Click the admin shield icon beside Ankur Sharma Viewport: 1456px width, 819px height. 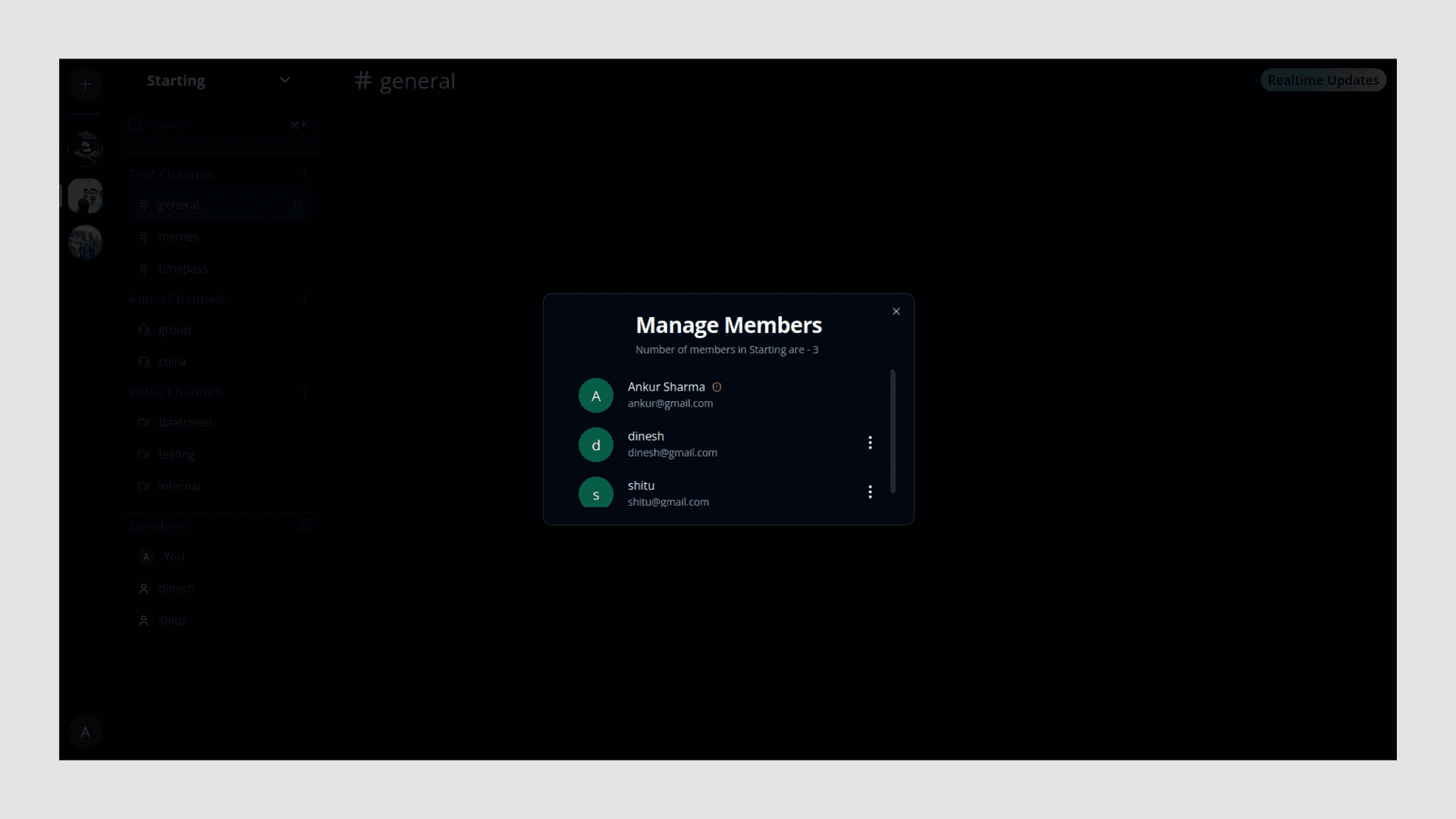[717, 387]
